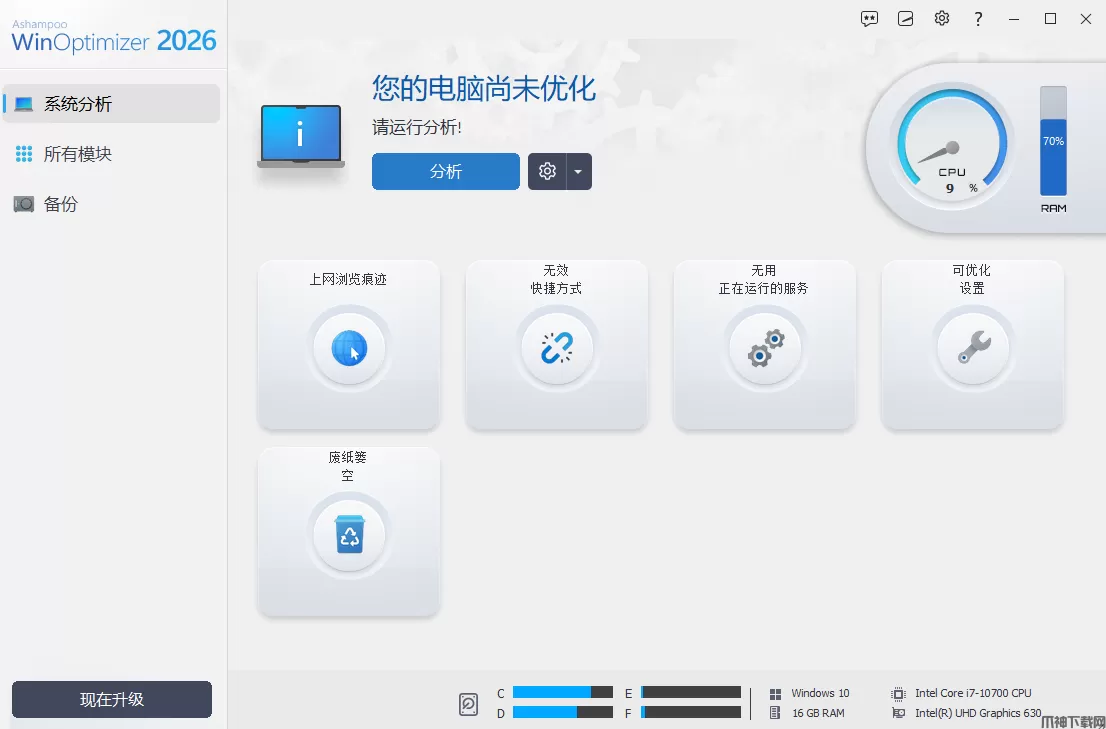Click the laptop info icon
This screenshot has width=1106, height=729.
click(x=301, y=137)
